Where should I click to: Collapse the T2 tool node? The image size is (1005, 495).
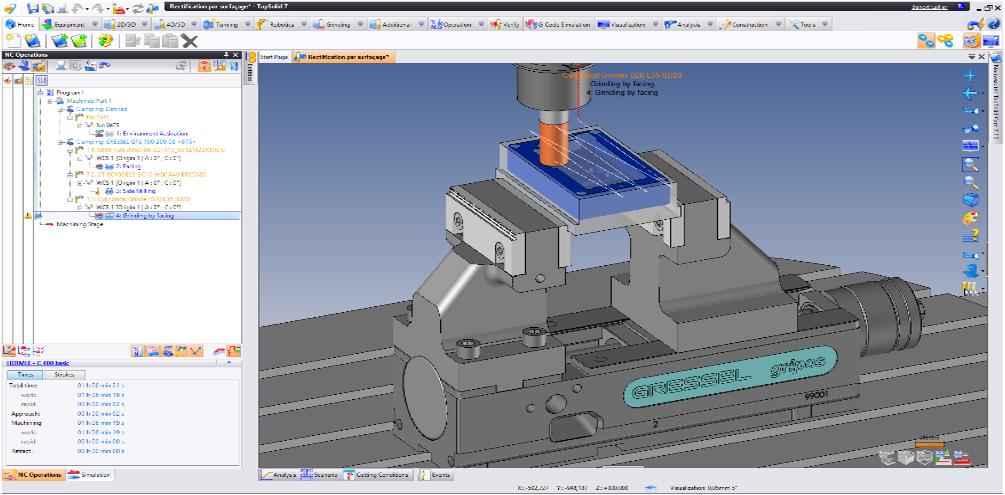69,174
